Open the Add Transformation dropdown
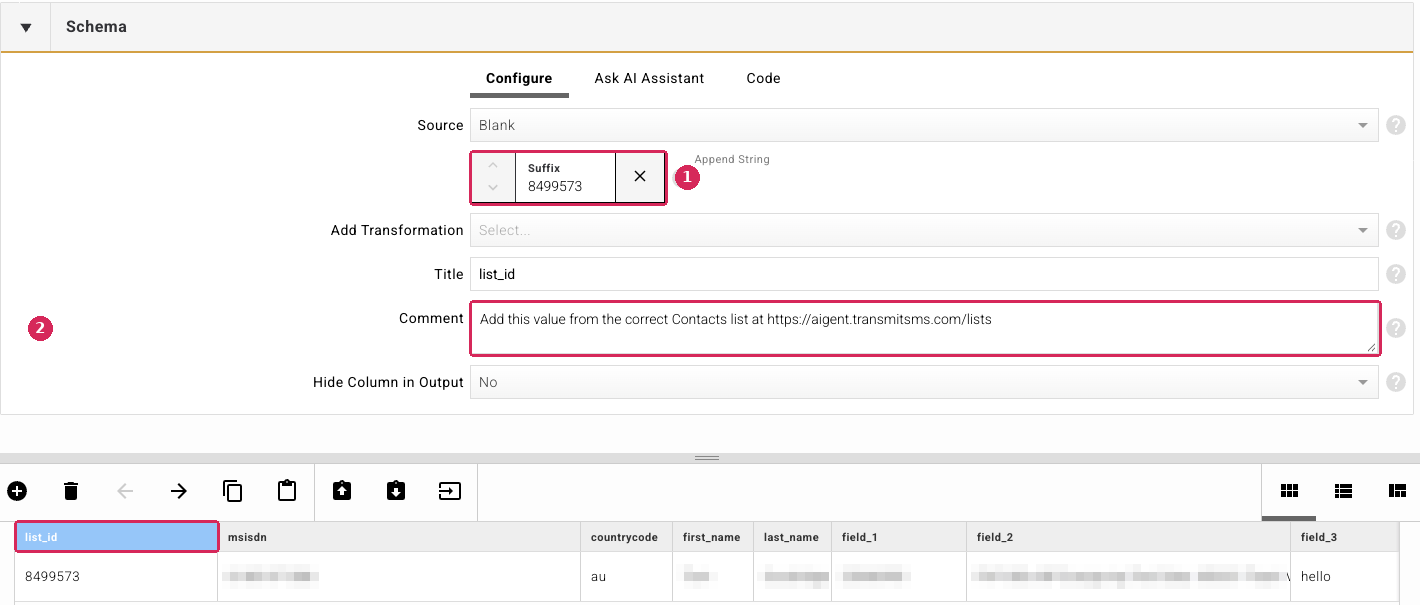1420x605 pixels. 924,230
